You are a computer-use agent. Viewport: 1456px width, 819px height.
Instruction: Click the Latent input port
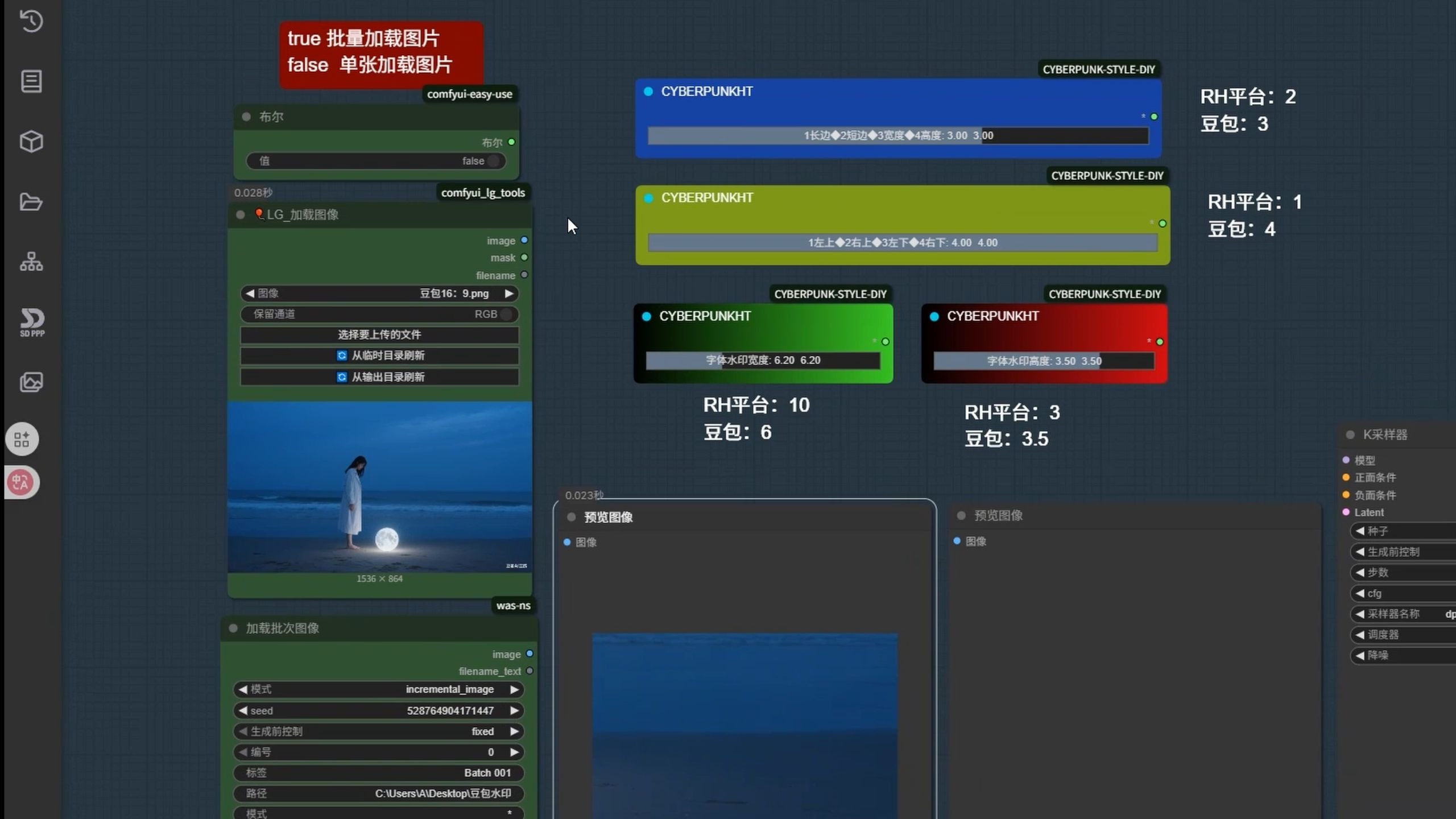(1346, 512)
